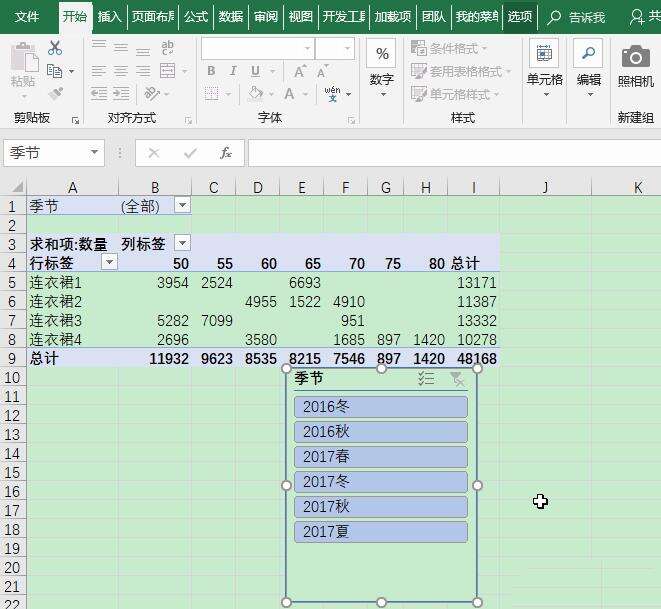This screenshot has height=609, width=661.
Task: Click the 条件格式 conditional formatting button
Action: click(449, 48)
